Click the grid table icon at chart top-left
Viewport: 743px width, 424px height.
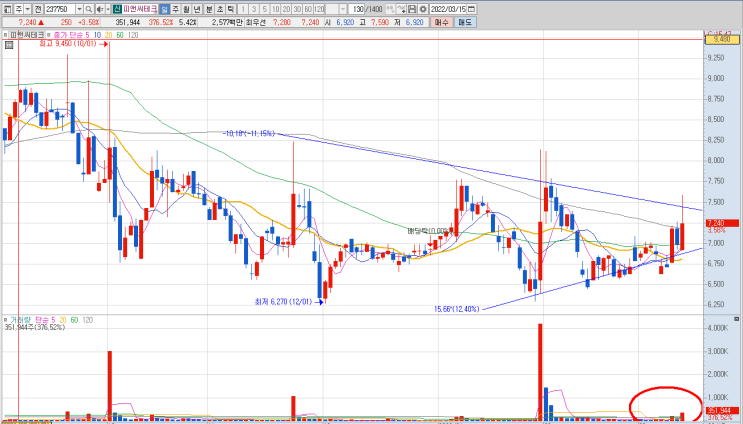coord(9,45)
